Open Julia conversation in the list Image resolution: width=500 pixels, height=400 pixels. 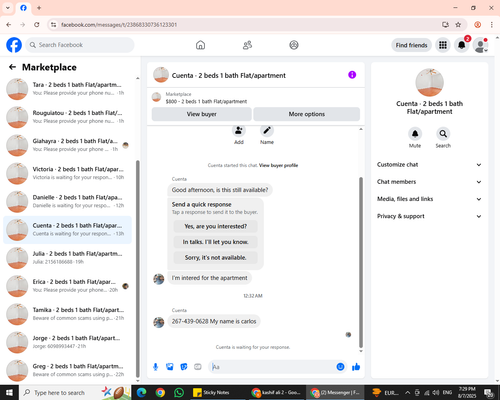coord(67,258)
